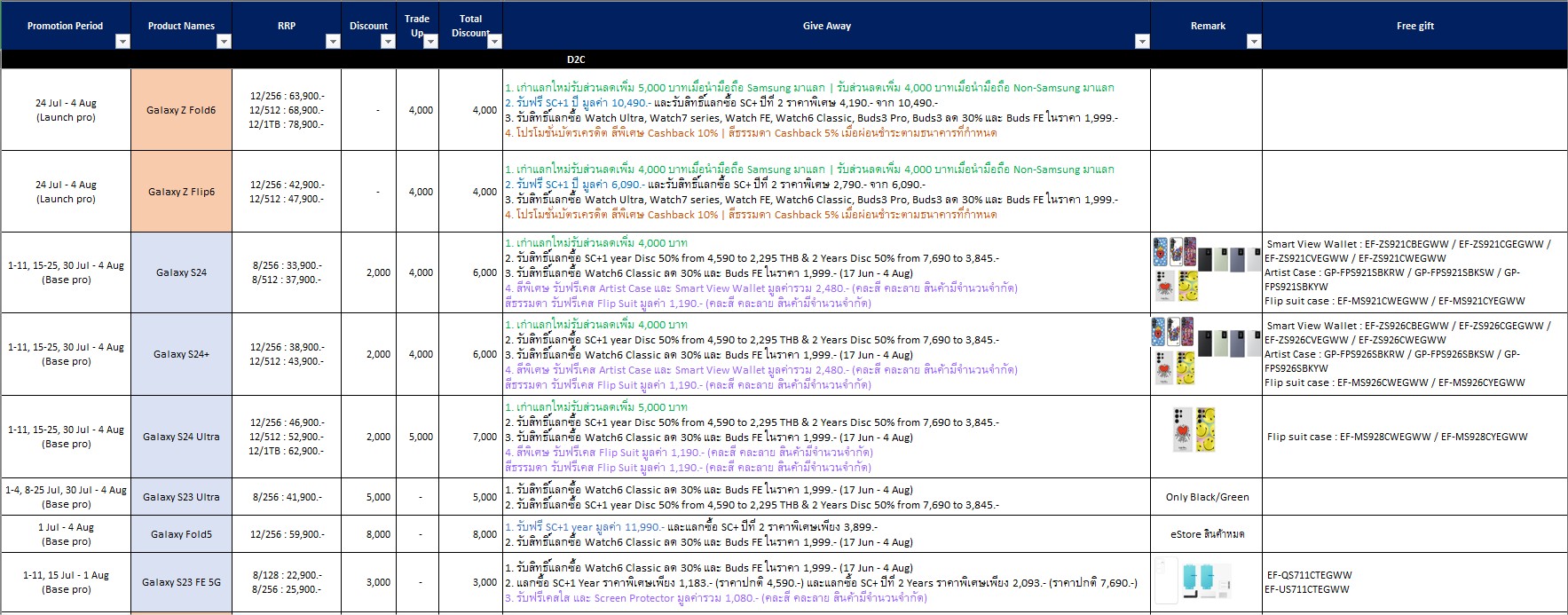The image size is (1568, 615).
Task: Select the Galaxy S24 product cell
Action: [181, 272]
